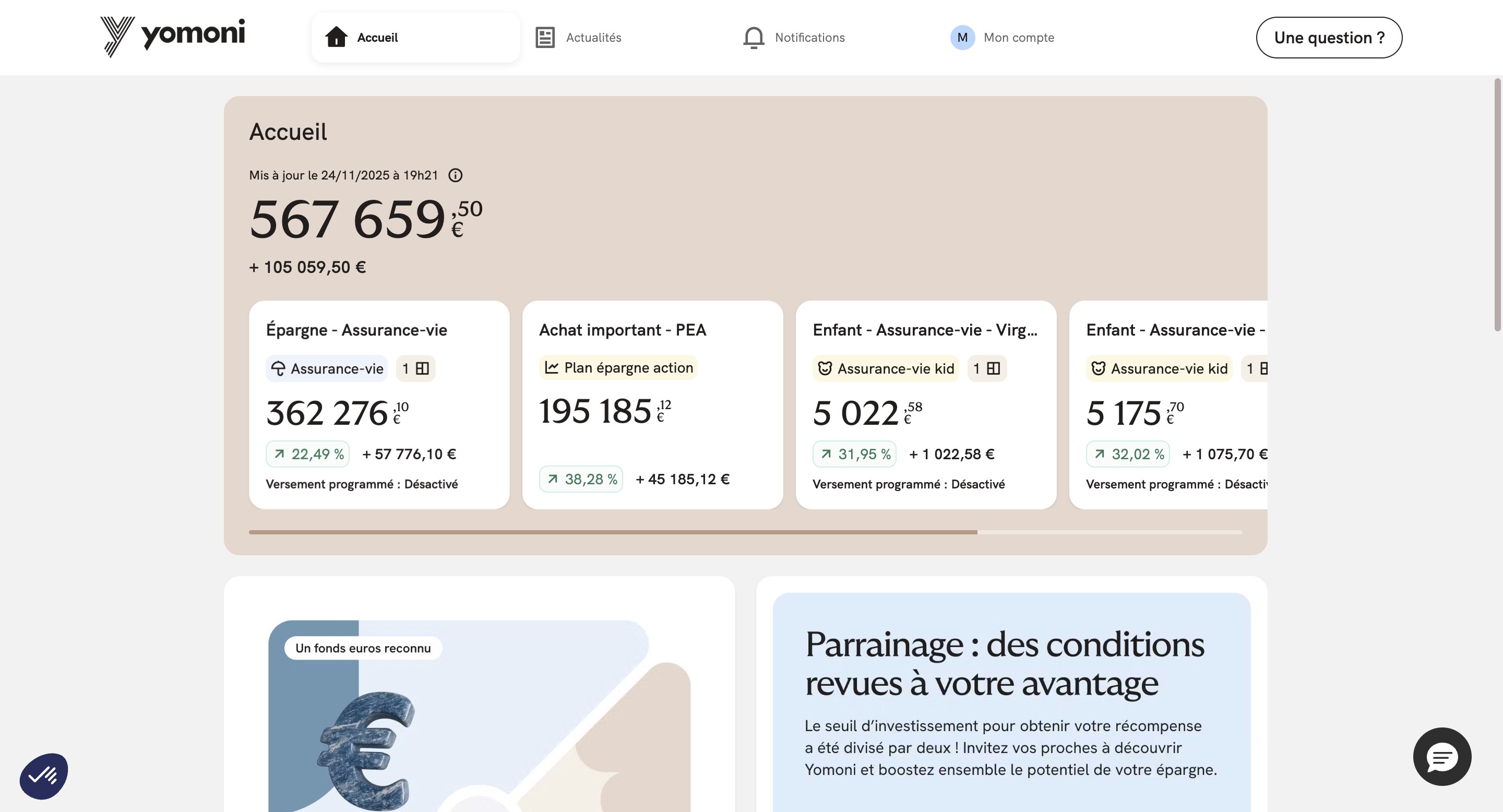Viewport: 1503px width, 812px height.
Task: Open the chat bubble widget
Action: click(x=1442, y=757)
